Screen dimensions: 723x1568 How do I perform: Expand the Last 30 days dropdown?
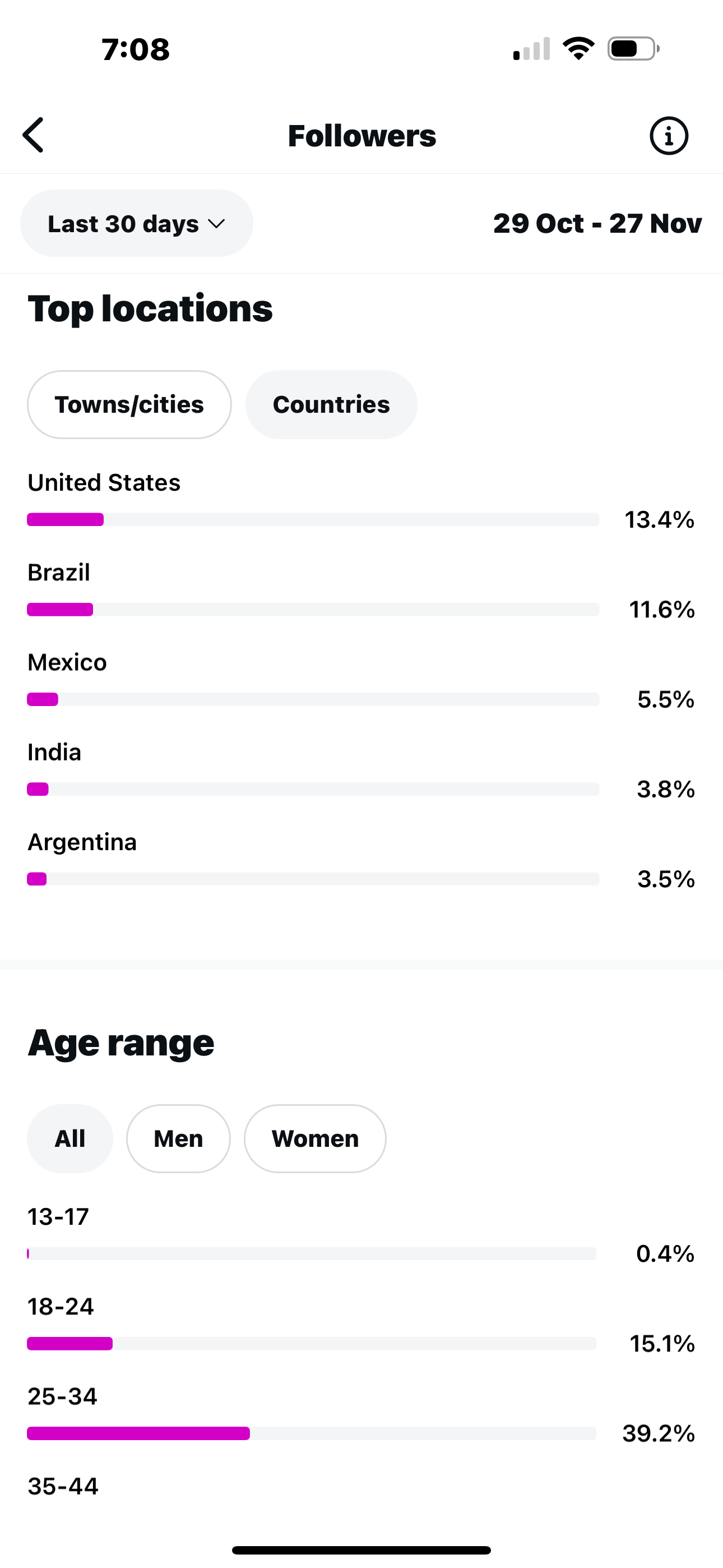coord(136,223)
